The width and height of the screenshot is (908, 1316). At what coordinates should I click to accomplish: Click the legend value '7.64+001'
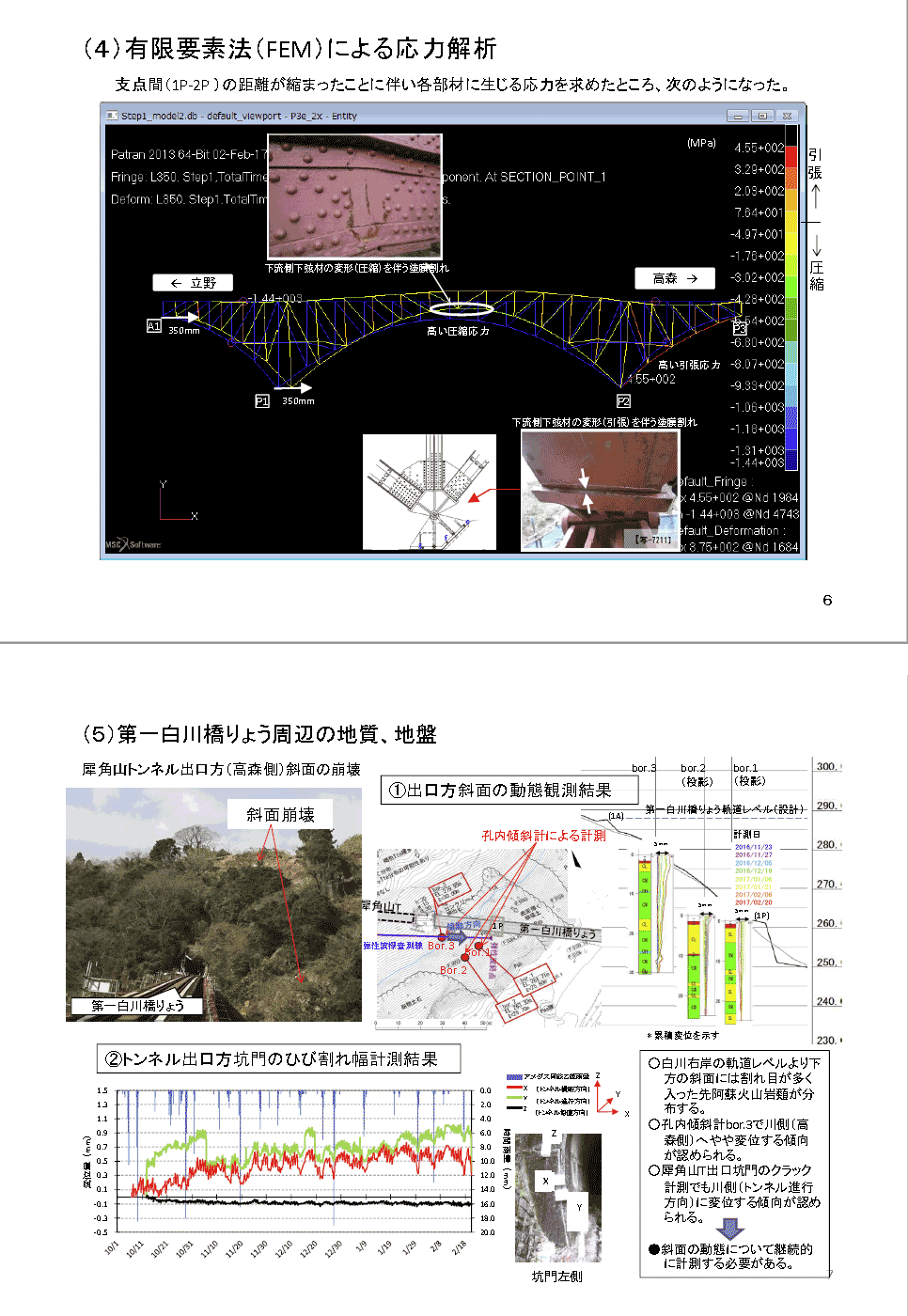click(759, 212)
